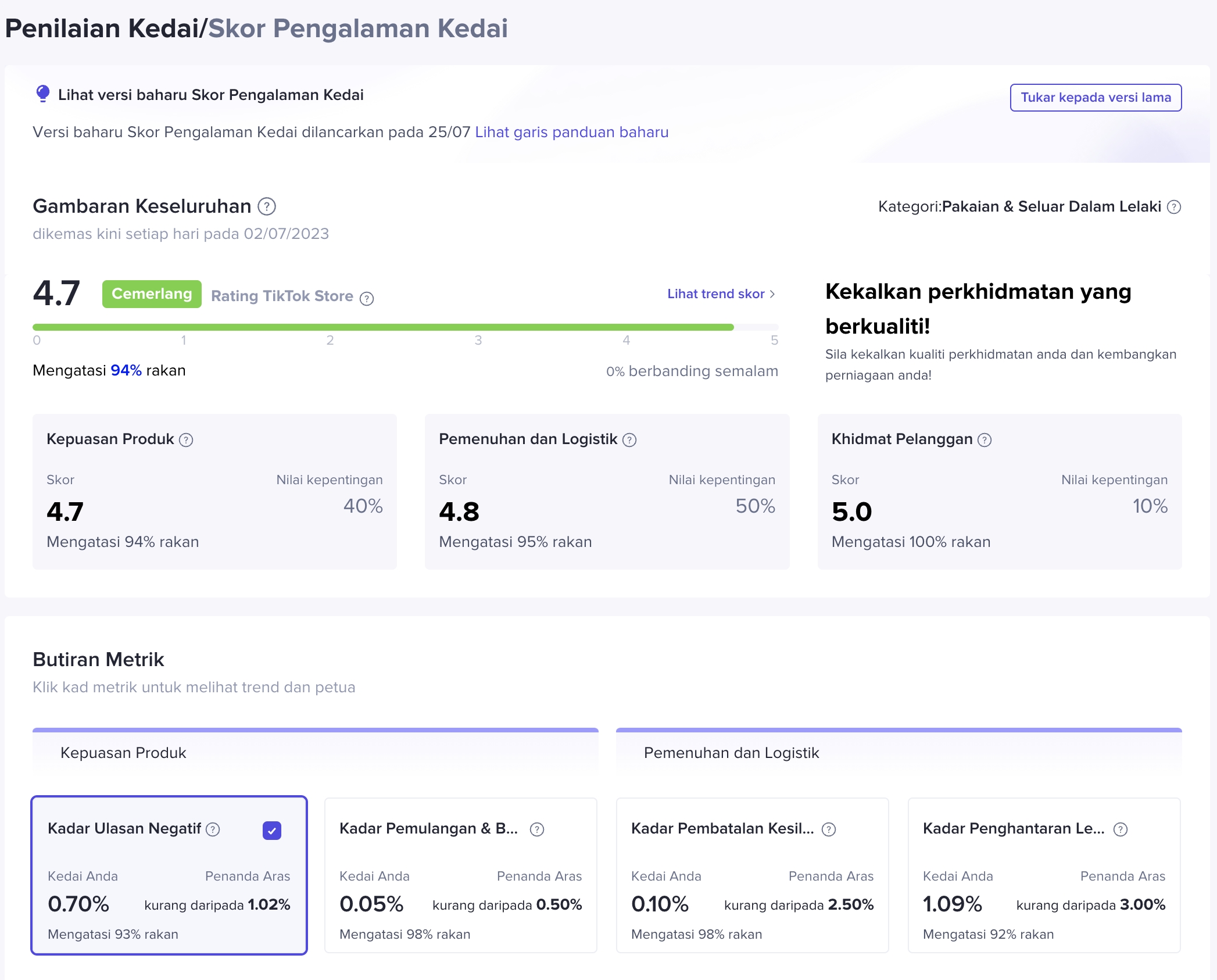
Task: Click the Pemenuhan dan Logistik 4.8 score card
Action: click(607, 492)
